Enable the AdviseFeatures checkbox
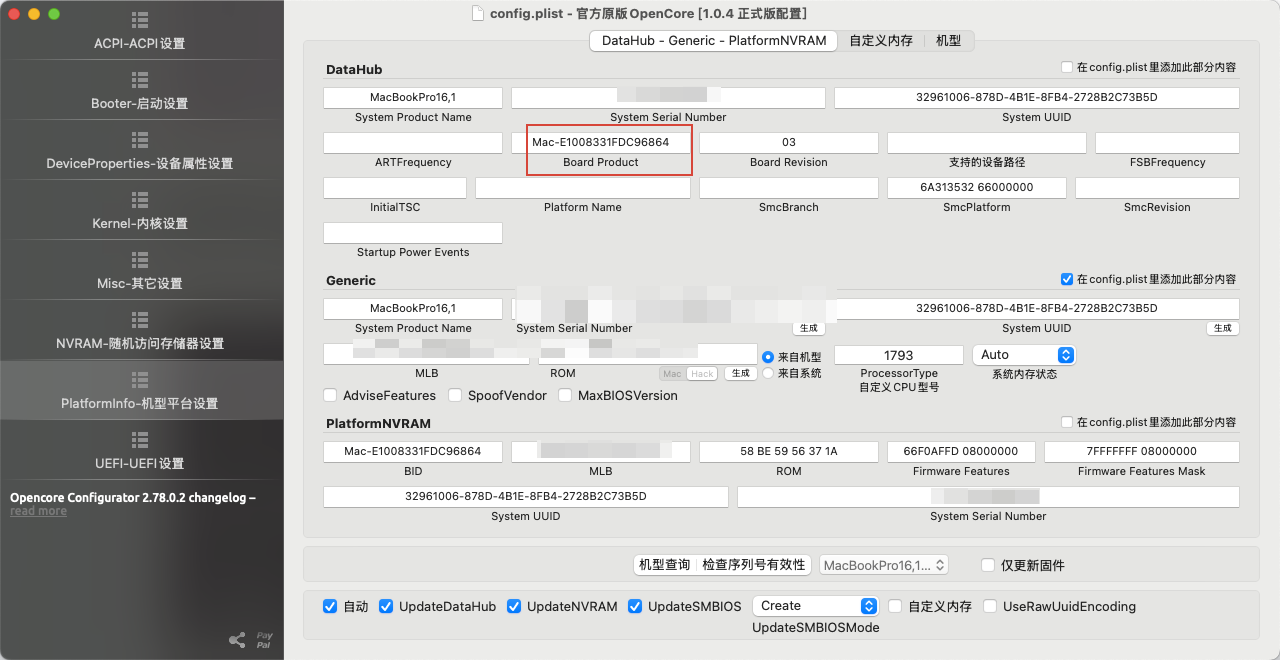This screenshot has height=660, width=1280. [x=331, y=395]
